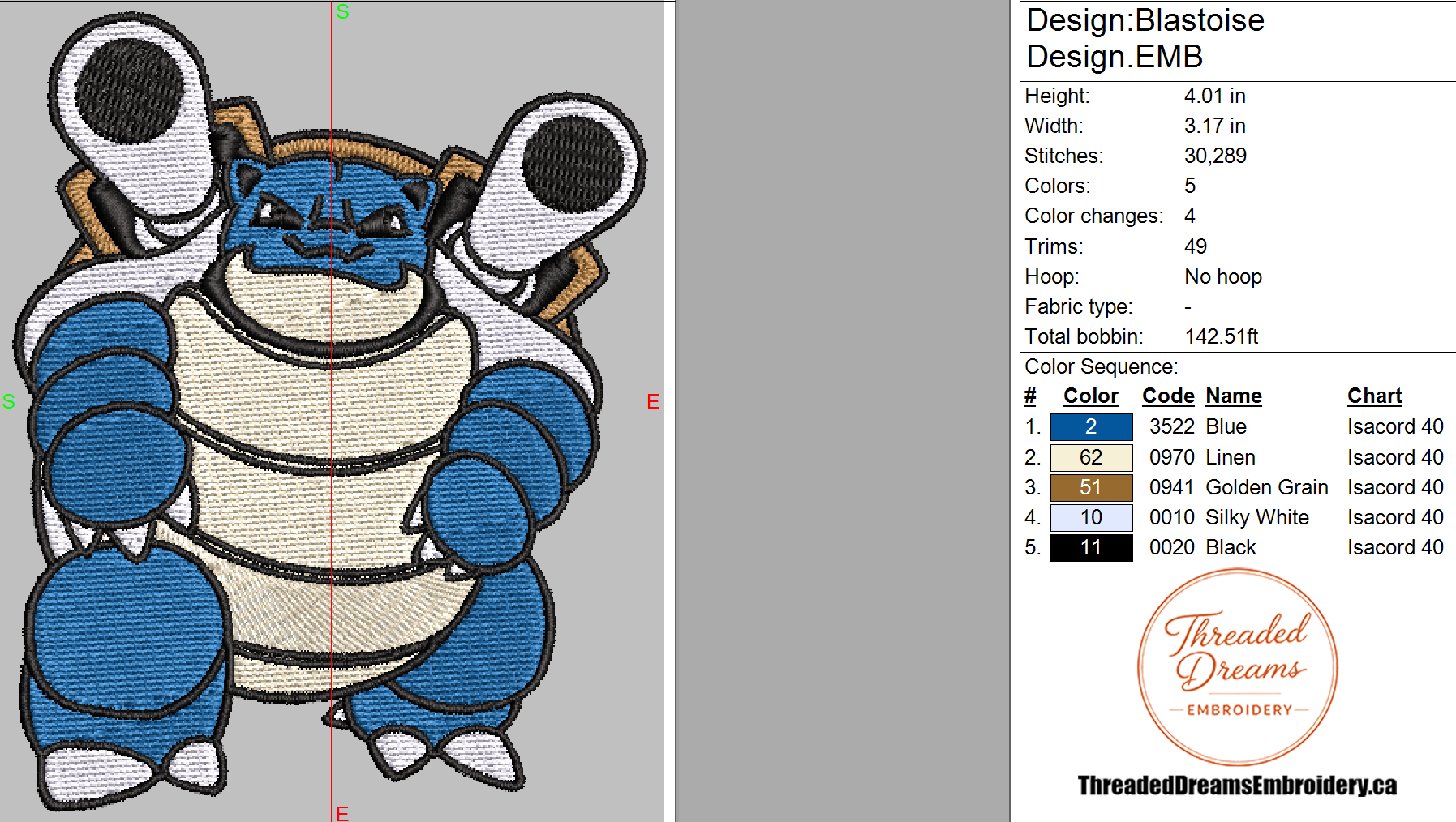Click Isacord 40 in the Black row
This screenshot has height=822, width=1456.
(1395, 547)
